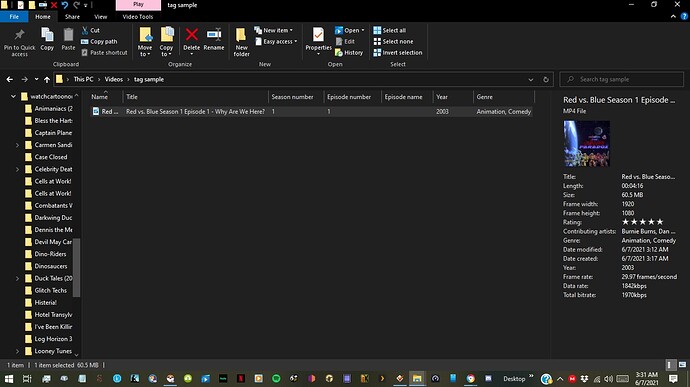Open the Video Tools tab
Image resolution: width=690 pixels, height=387 pixels.
[x=138, y=17]
